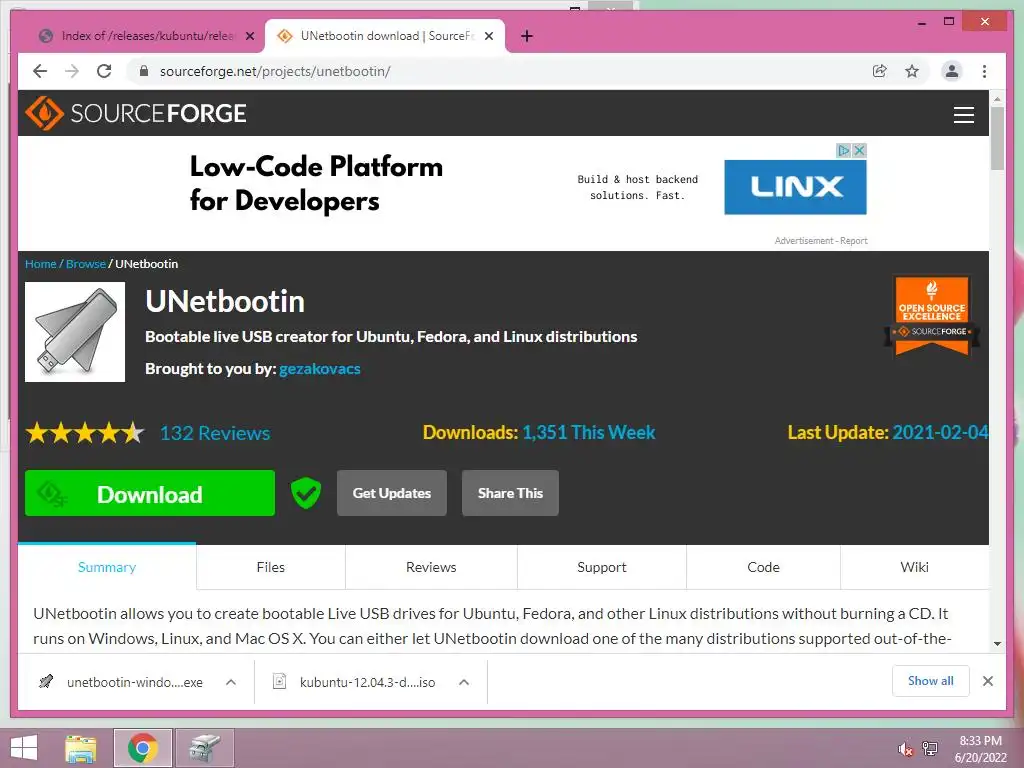The height and width of the screenshot is (768, 1024).
Task: Open the gezakovacs author link
Action: (x=320, y=369)
